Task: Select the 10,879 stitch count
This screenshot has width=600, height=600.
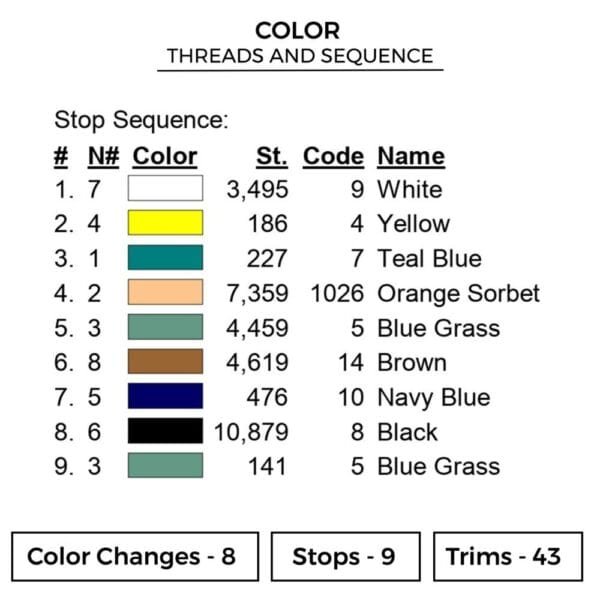Action: (x=251, y=432)
